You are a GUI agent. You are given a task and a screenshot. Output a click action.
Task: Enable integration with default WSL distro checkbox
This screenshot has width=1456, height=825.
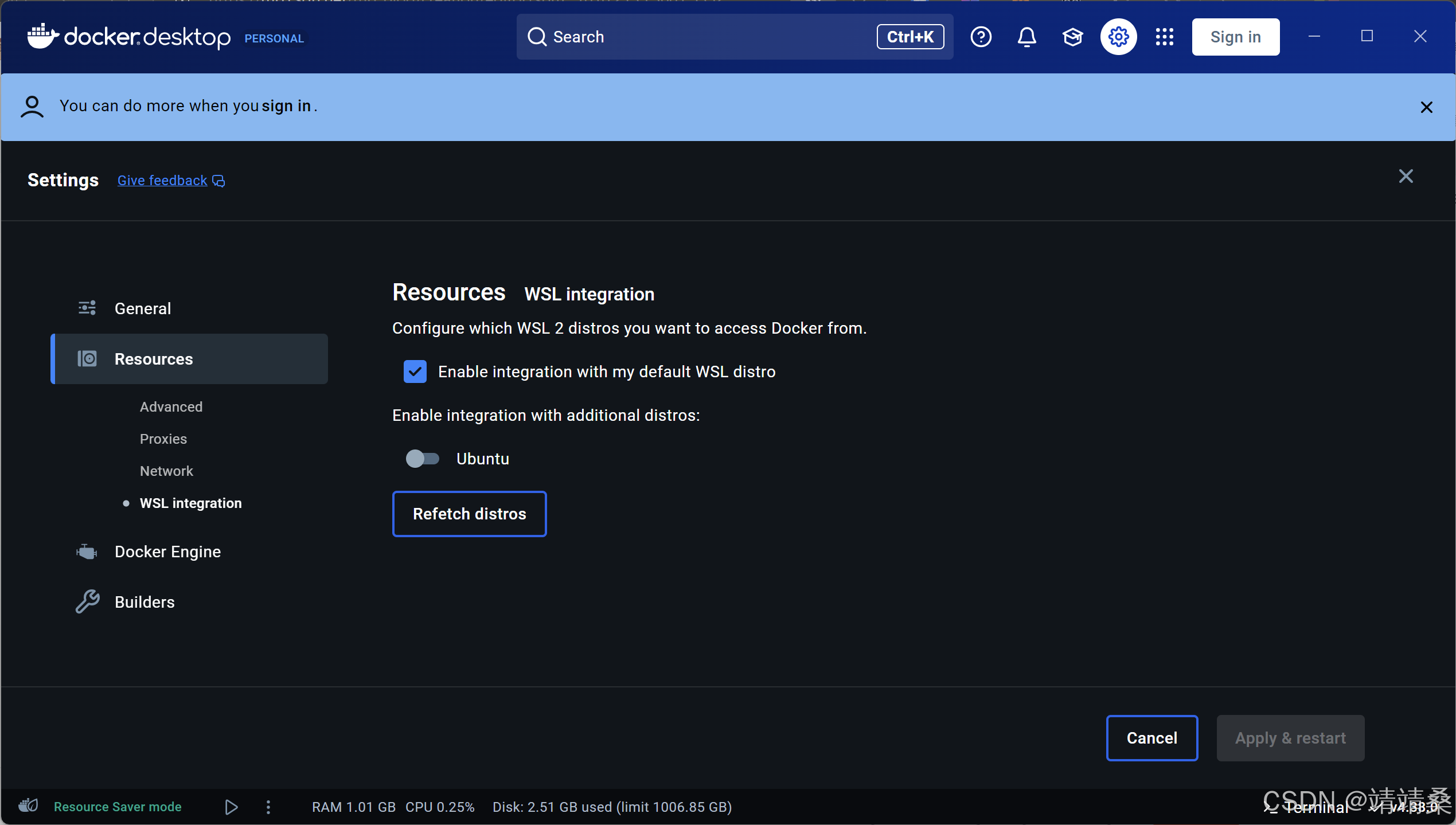(415, 372)
